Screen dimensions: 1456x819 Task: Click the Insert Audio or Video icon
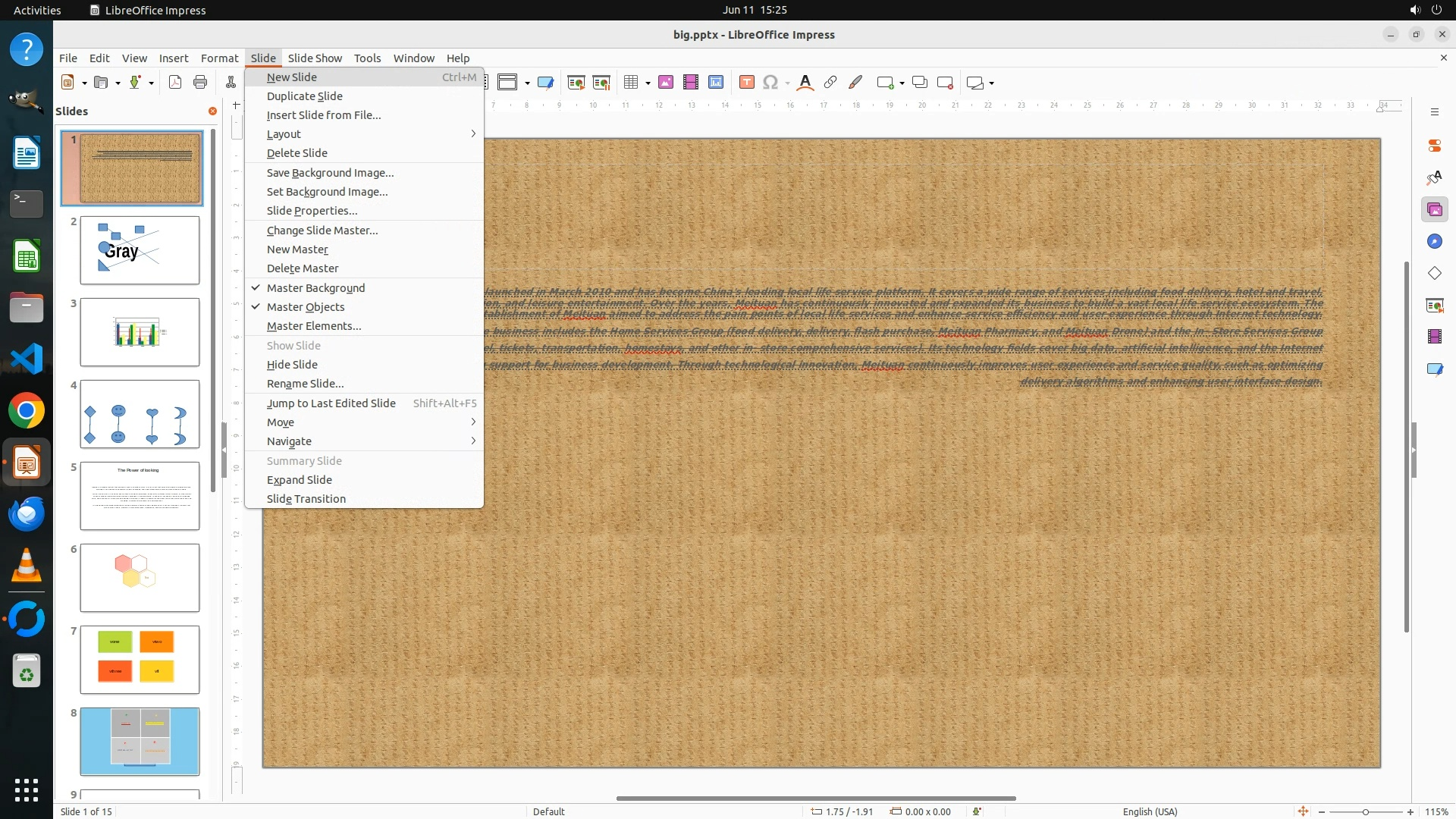(x=690, y=83)
